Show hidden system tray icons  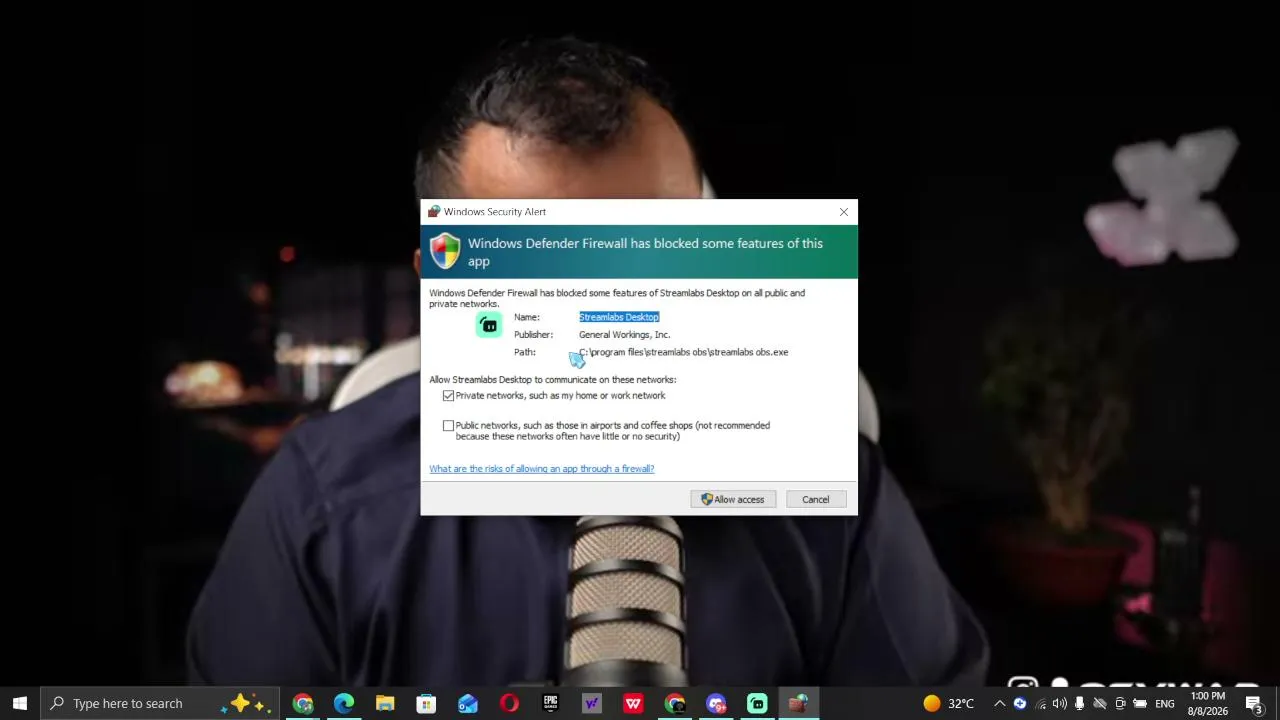999,703
